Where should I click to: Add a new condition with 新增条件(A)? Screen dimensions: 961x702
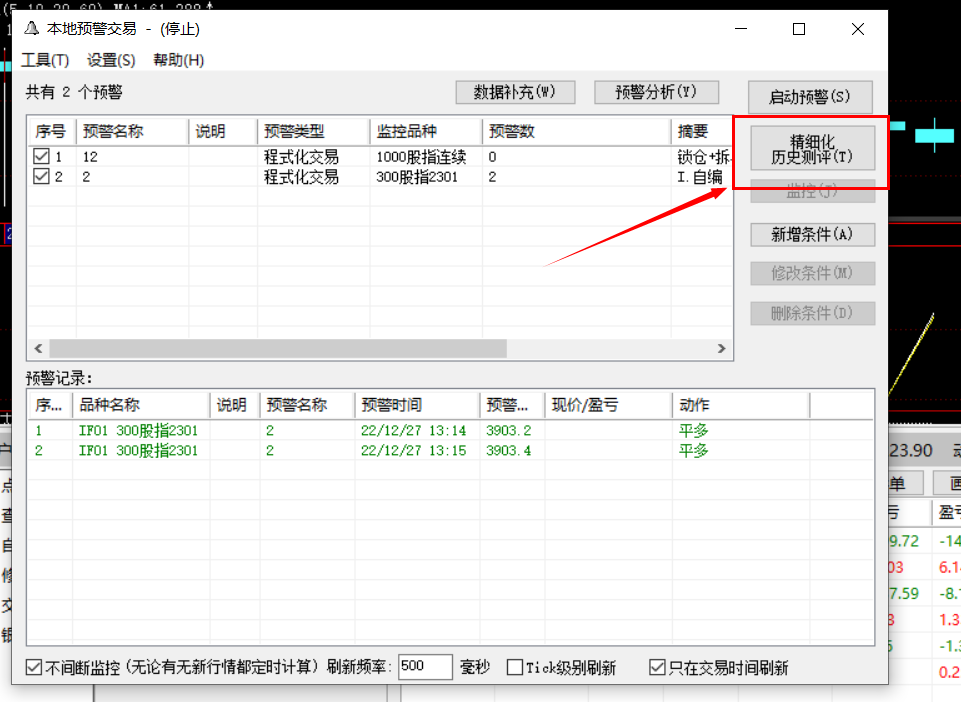click(812, 235)
